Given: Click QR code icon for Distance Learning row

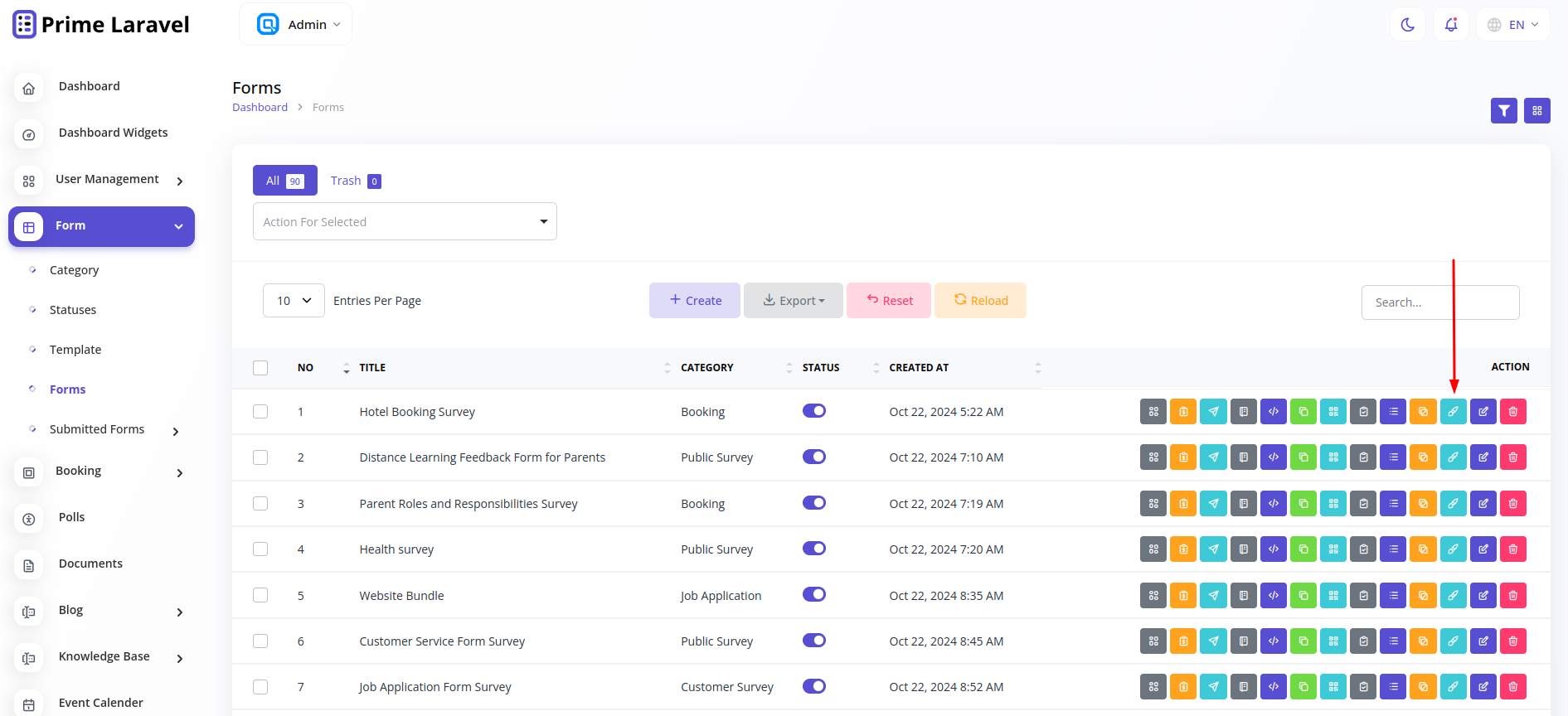Looking at the screenshot, I should coord(1333,457).
